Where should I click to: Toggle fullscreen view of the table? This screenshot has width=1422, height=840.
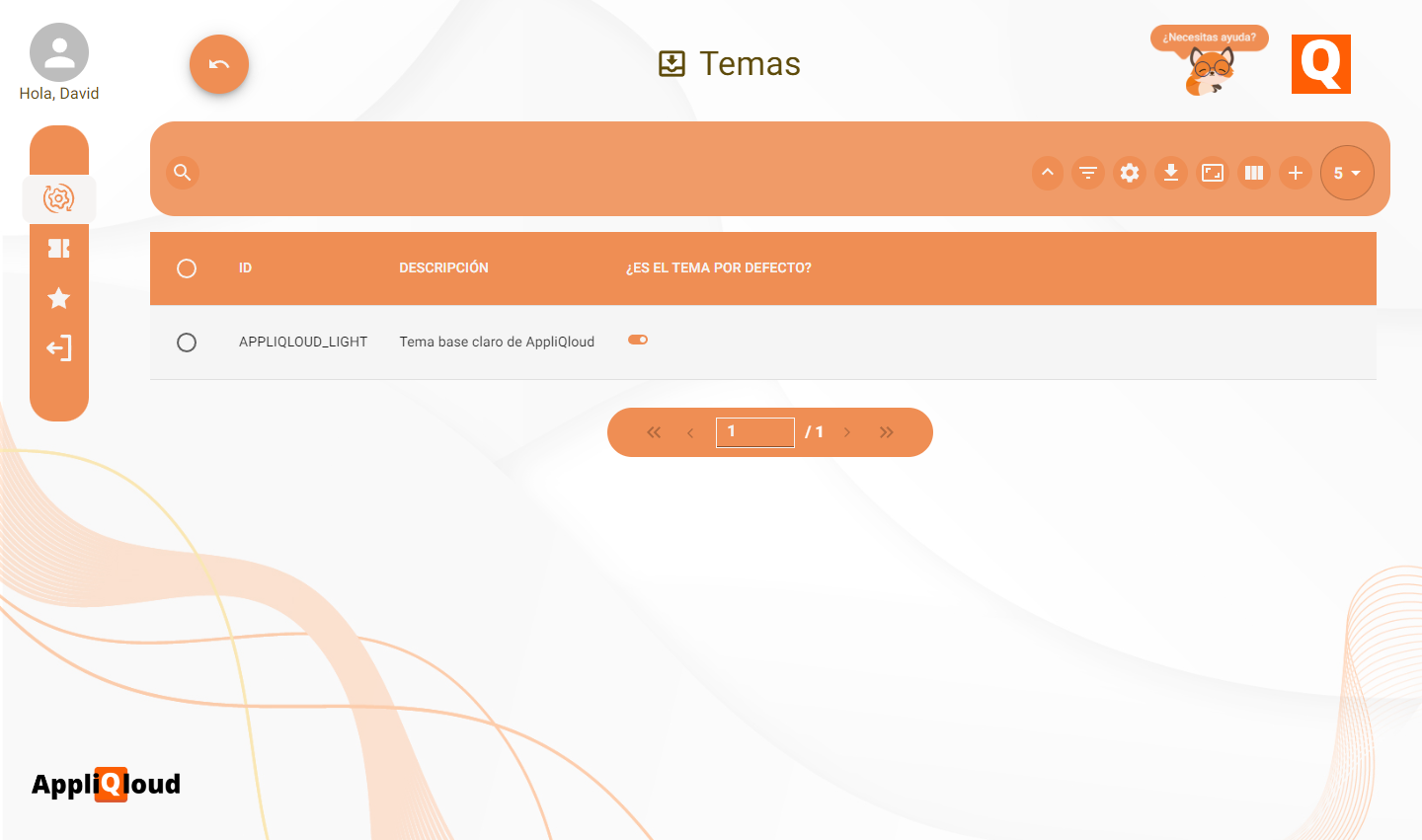click(x=1213, y=173)
